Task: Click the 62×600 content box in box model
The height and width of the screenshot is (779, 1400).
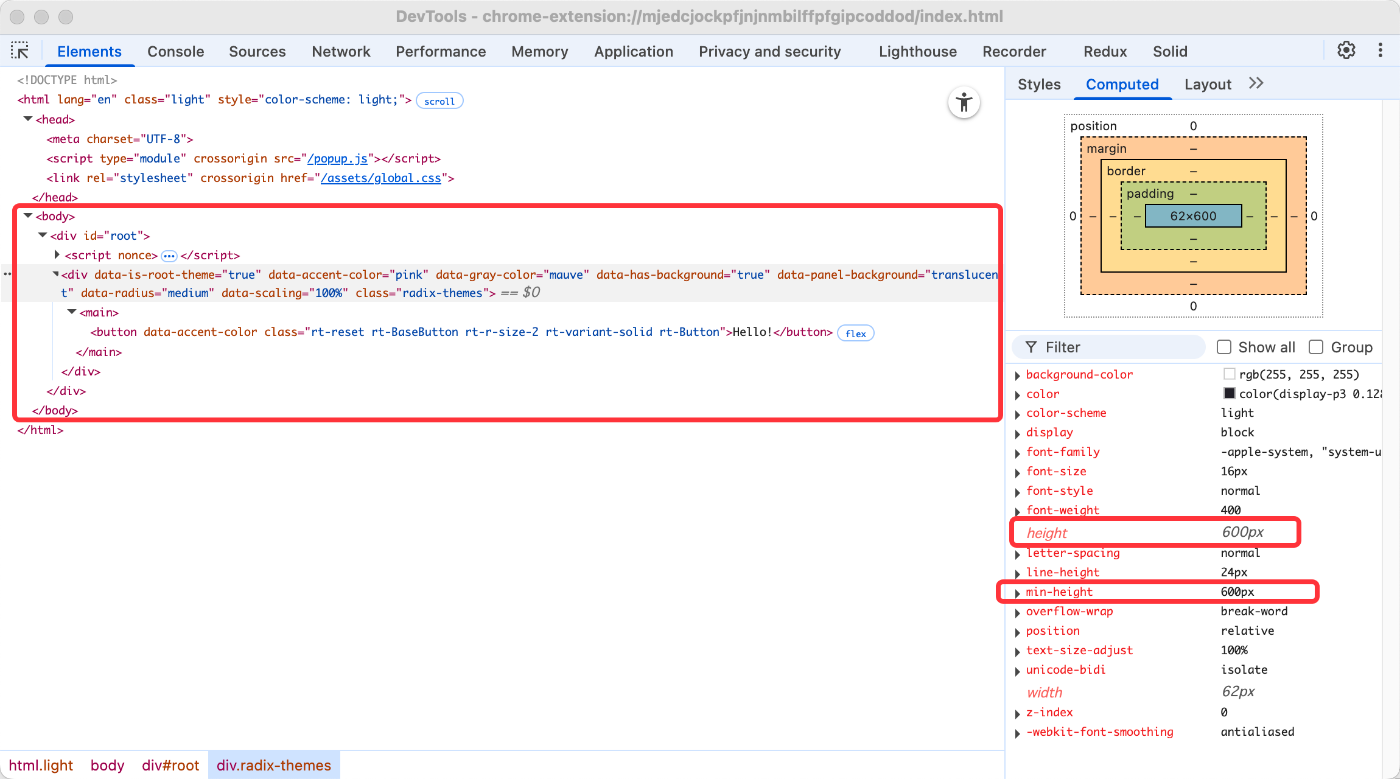Action: 1193,216
